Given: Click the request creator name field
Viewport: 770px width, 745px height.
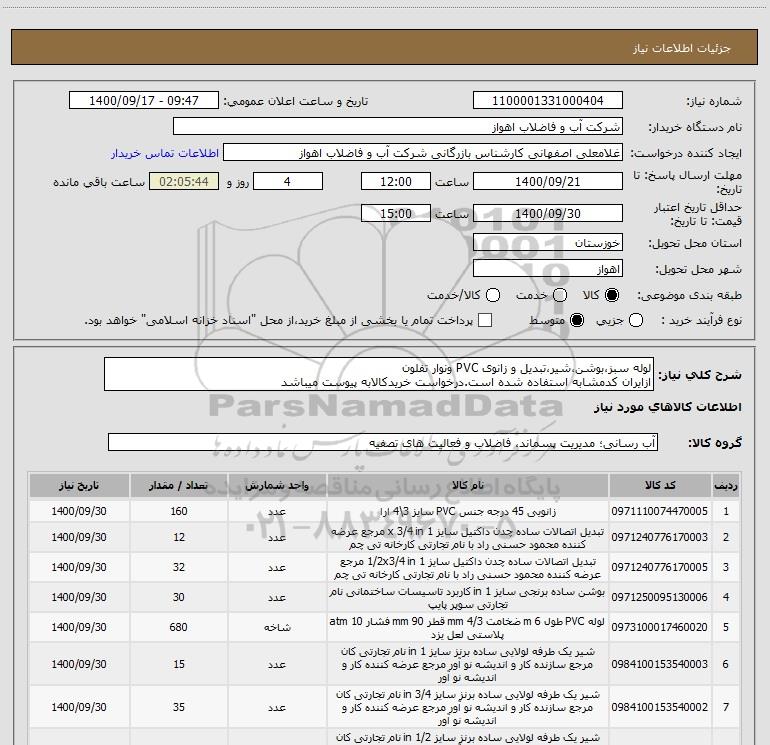Looking at the screenshot, I should point(423,153).
